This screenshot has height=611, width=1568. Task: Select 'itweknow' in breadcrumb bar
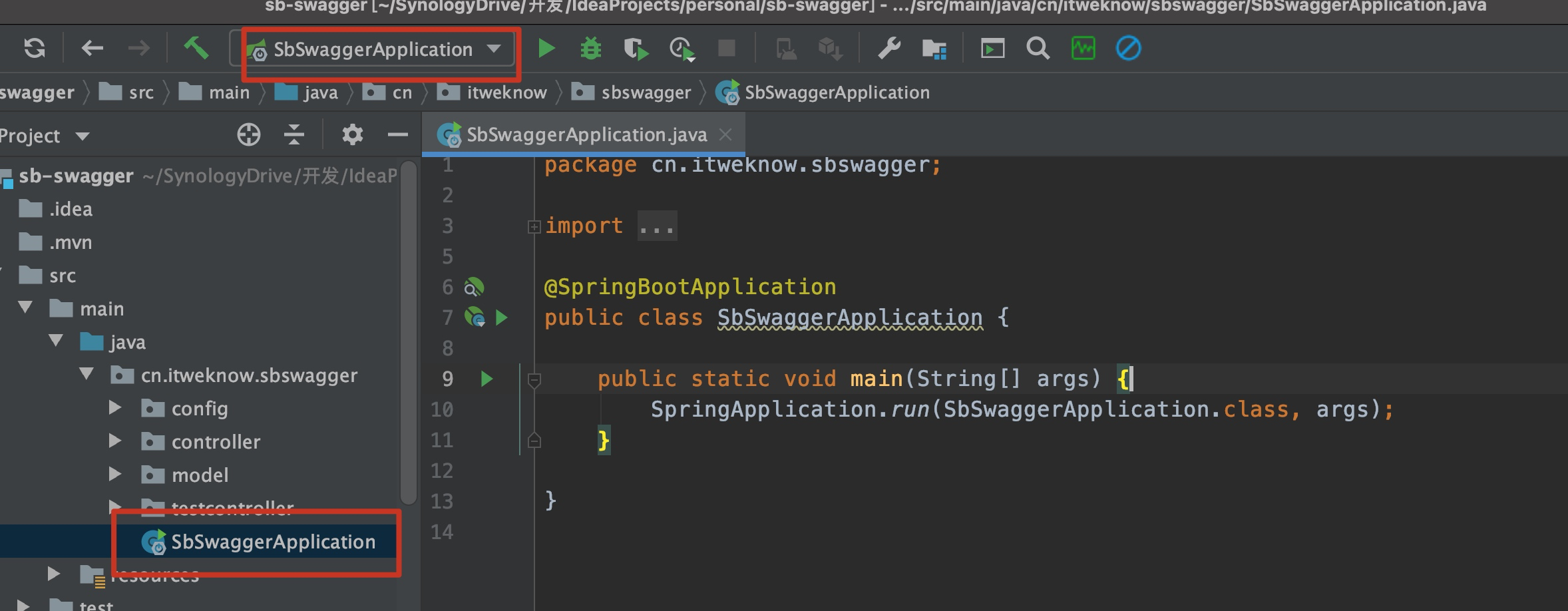click(x=492, y=92)
